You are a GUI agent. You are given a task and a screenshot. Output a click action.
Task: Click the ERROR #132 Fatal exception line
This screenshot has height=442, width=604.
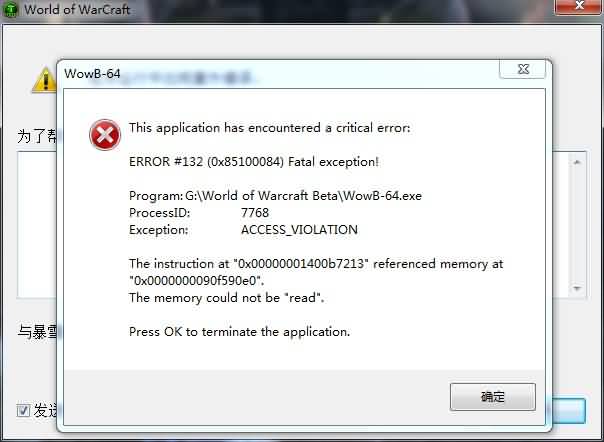coord(254,162)
